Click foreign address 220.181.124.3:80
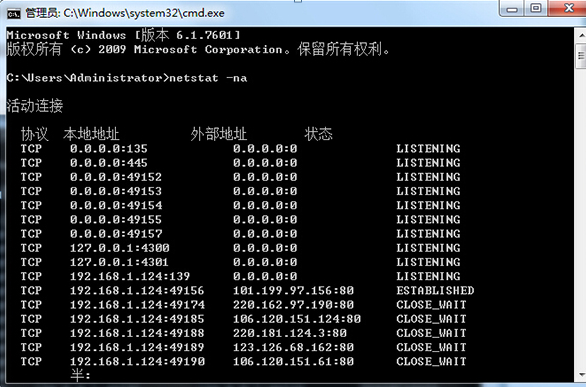The width and height of the screenshot is (586, 387). click(290, 333)
